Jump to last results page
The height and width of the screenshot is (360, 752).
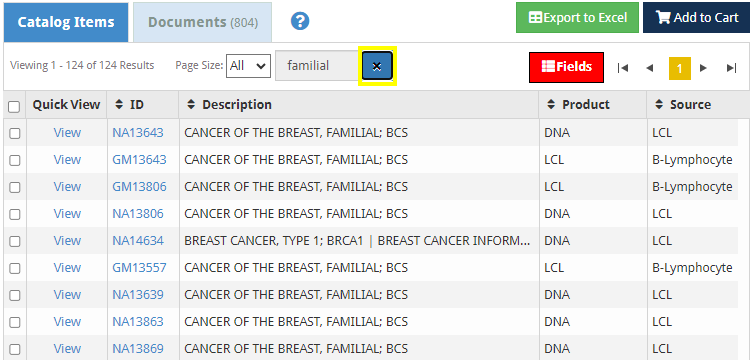click(731, 68)
